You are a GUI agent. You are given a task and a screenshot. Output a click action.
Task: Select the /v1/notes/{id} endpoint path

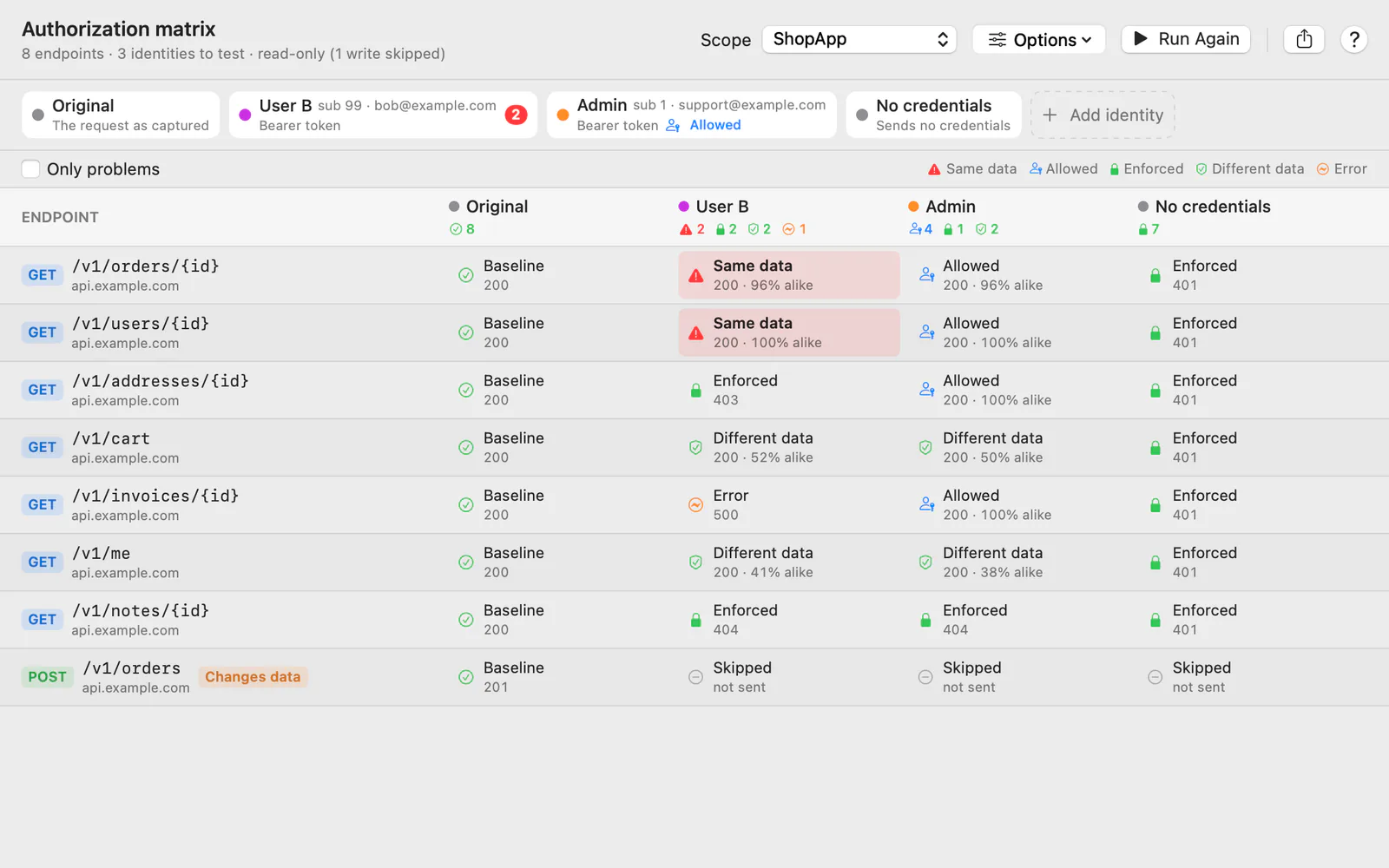(x=141, y=610)
